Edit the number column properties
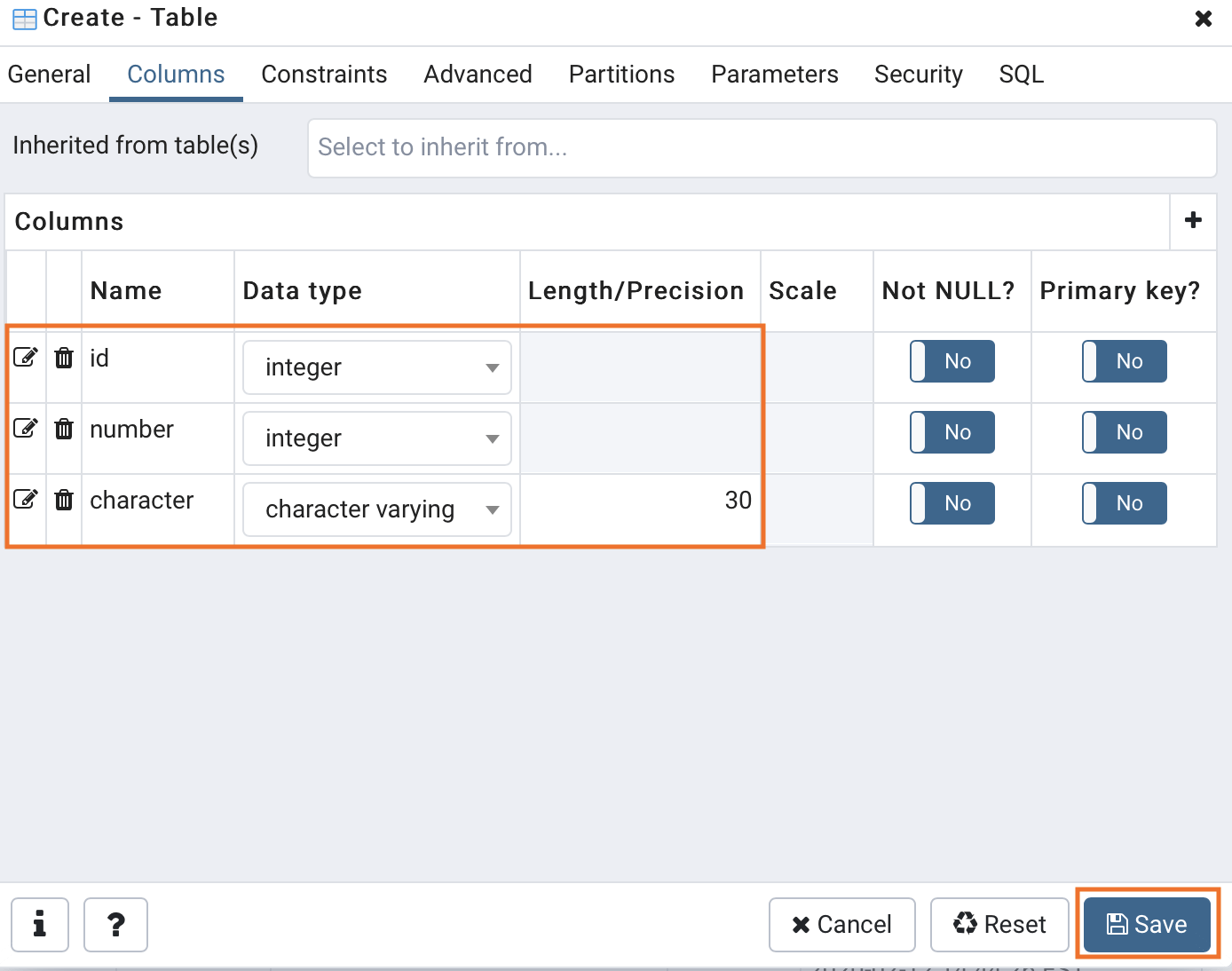 pyautogui.click(x=26, y=428)
